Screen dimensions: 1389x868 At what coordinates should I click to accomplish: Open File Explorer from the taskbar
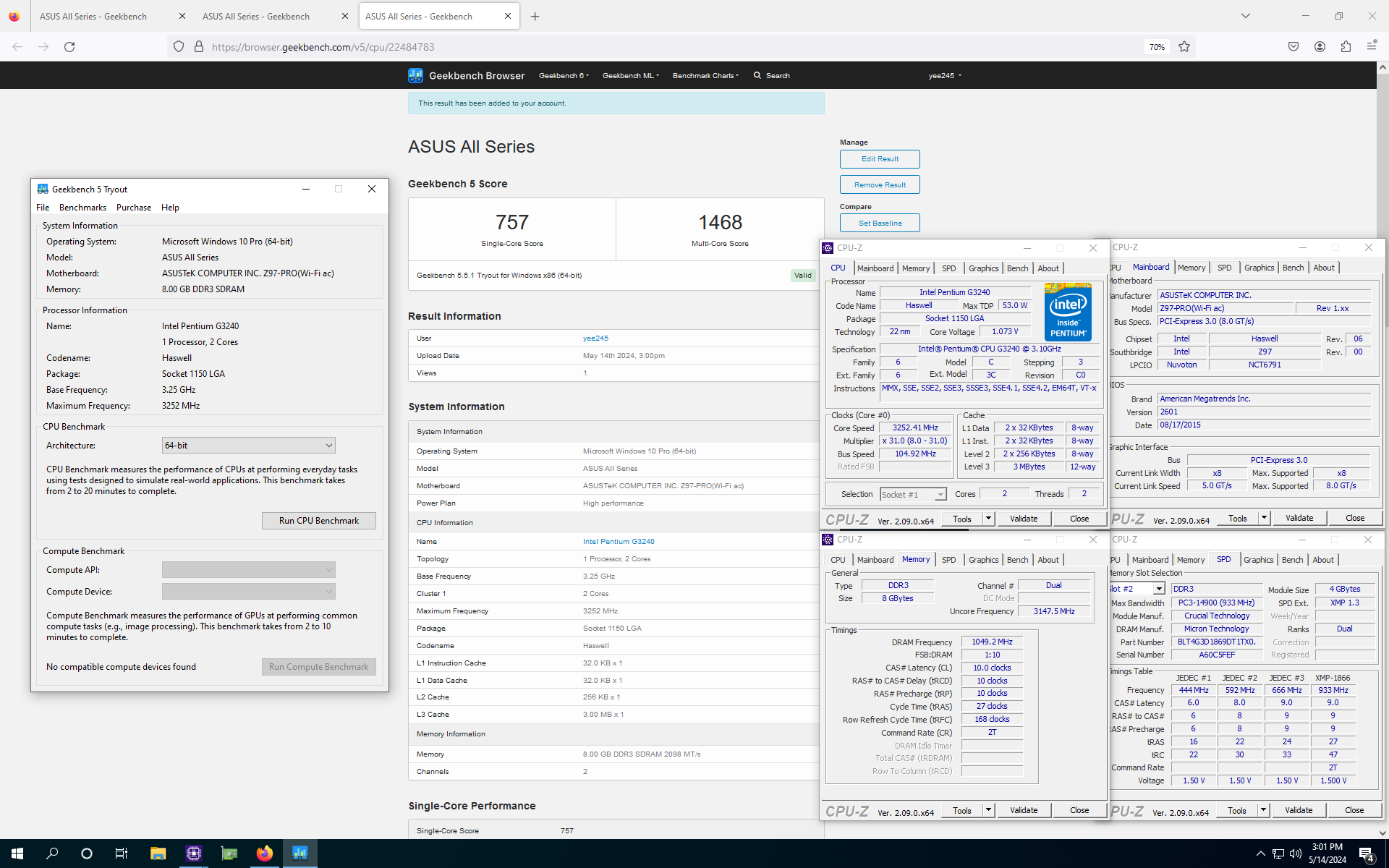[x=158, y=854]
